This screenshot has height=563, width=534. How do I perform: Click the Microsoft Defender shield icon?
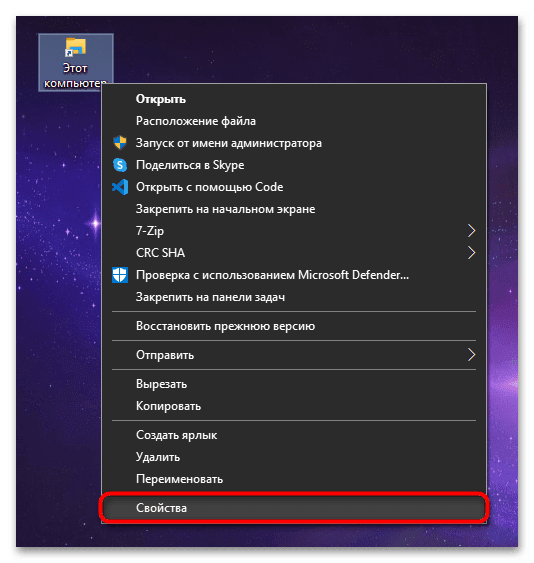(x=120, y=275)
